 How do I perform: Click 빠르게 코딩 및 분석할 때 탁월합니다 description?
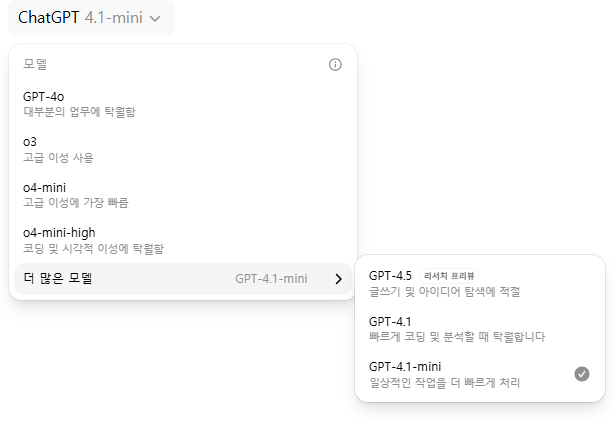[457, 337]
